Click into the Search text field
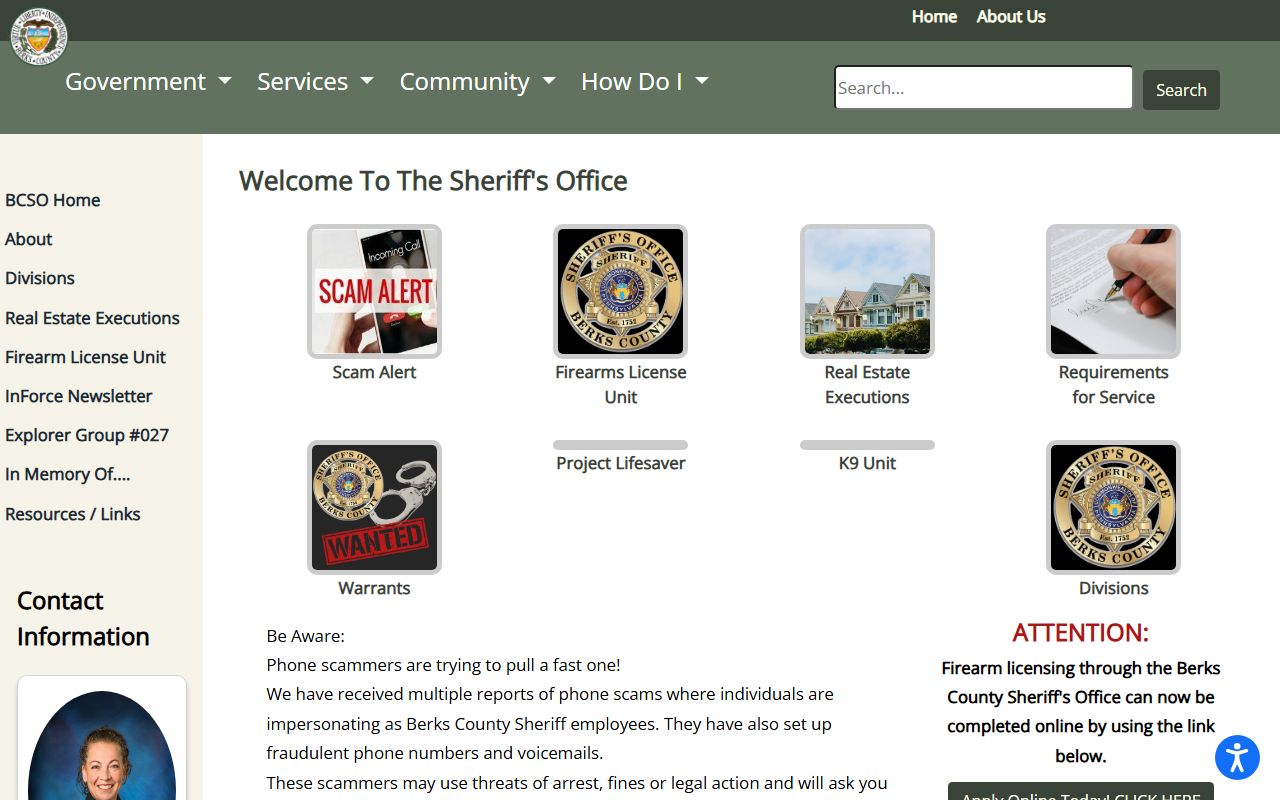 point(984,88)
